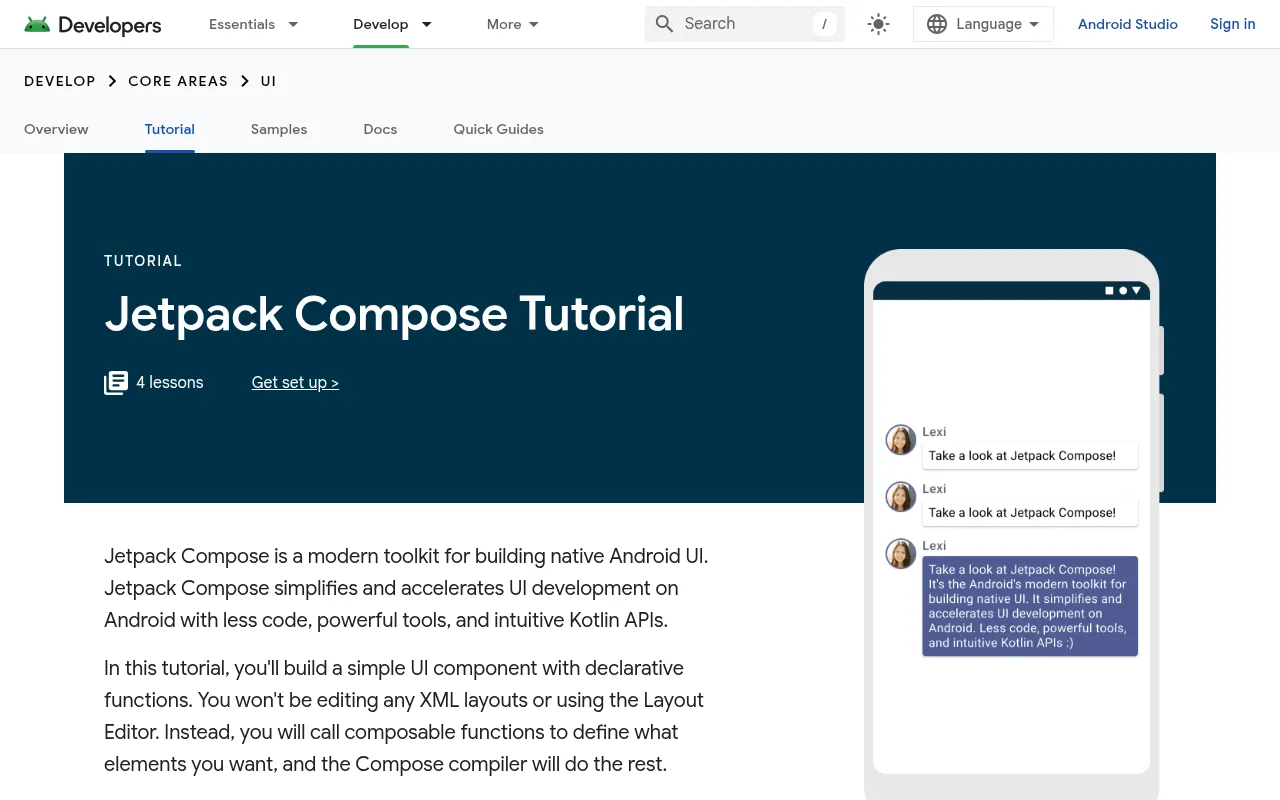
Task: Click the lessons stack icon
Action: click(x=116, y=383)
